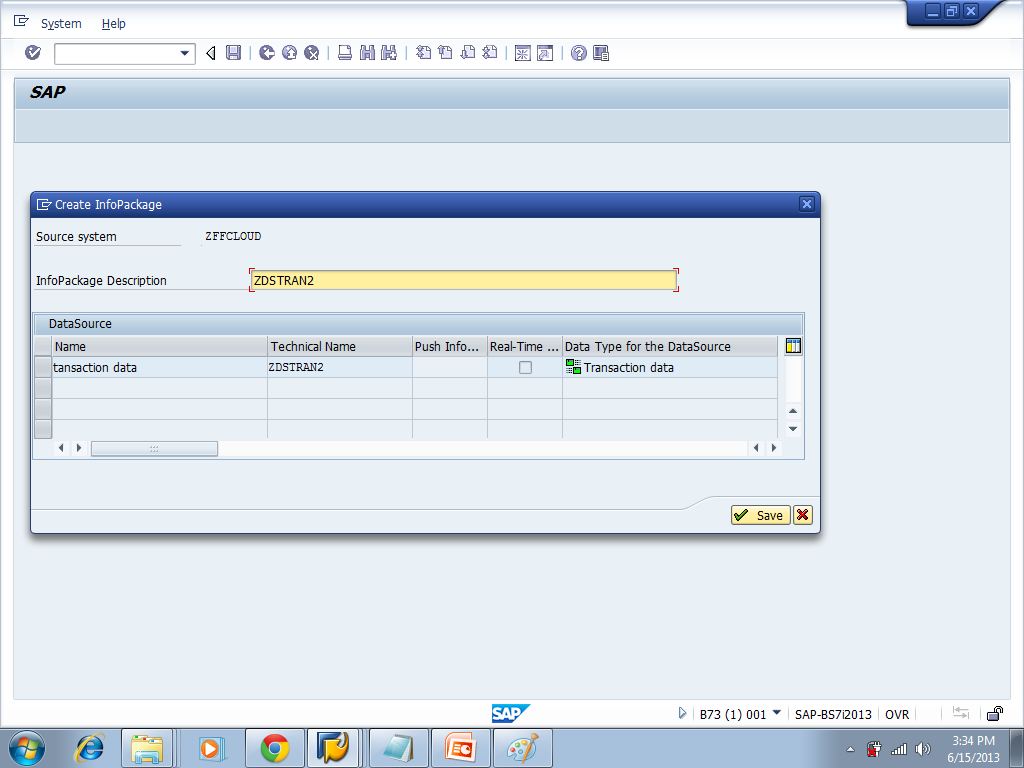The height and width of the screenshot is (768, 1024).
Task: Close the Create InfoPackage dialog
Action: pyautogui.click(x=807, y=204)
